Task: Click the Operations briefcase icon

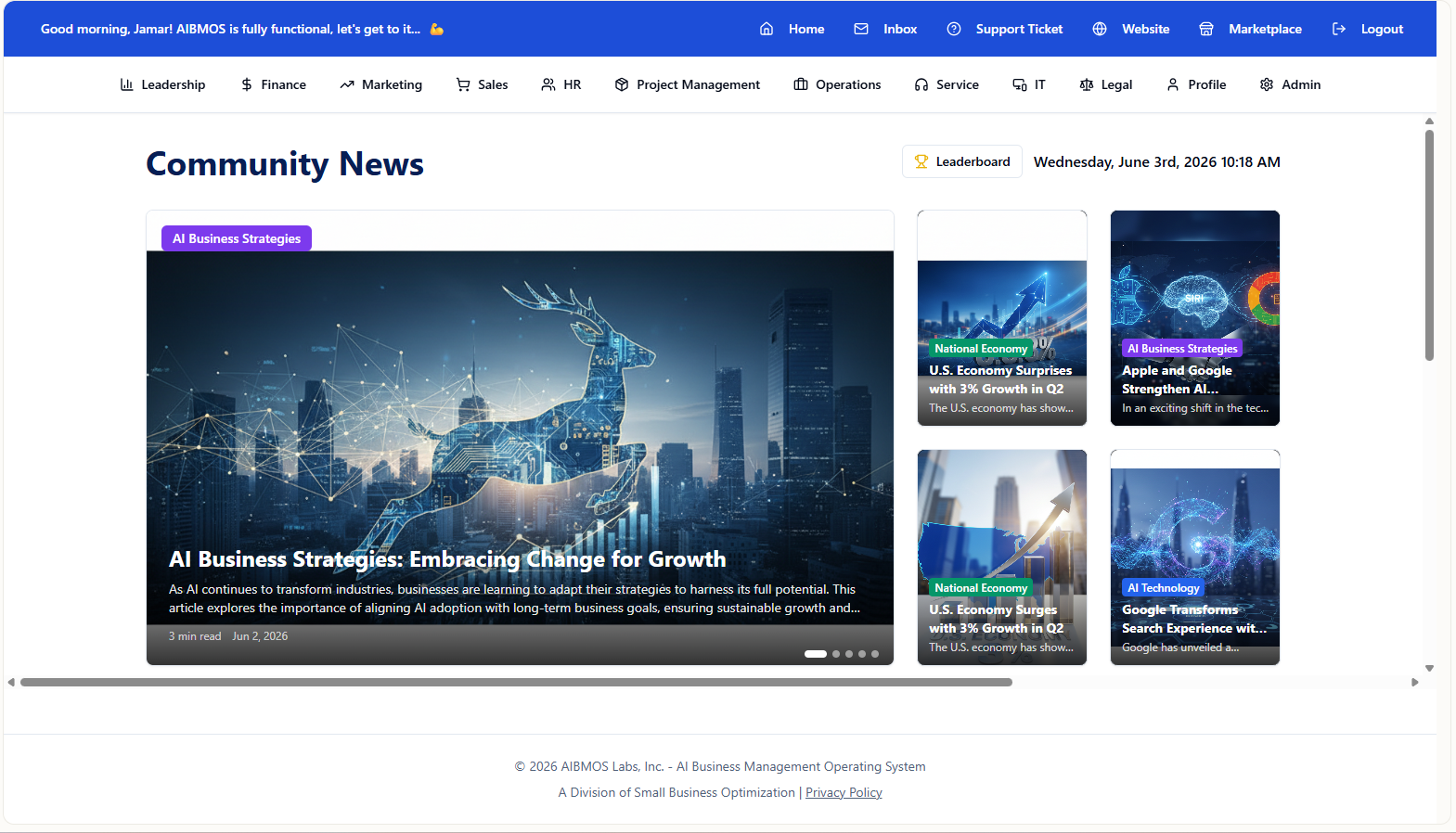Action: pyautogui.click(x=801, y=84)
